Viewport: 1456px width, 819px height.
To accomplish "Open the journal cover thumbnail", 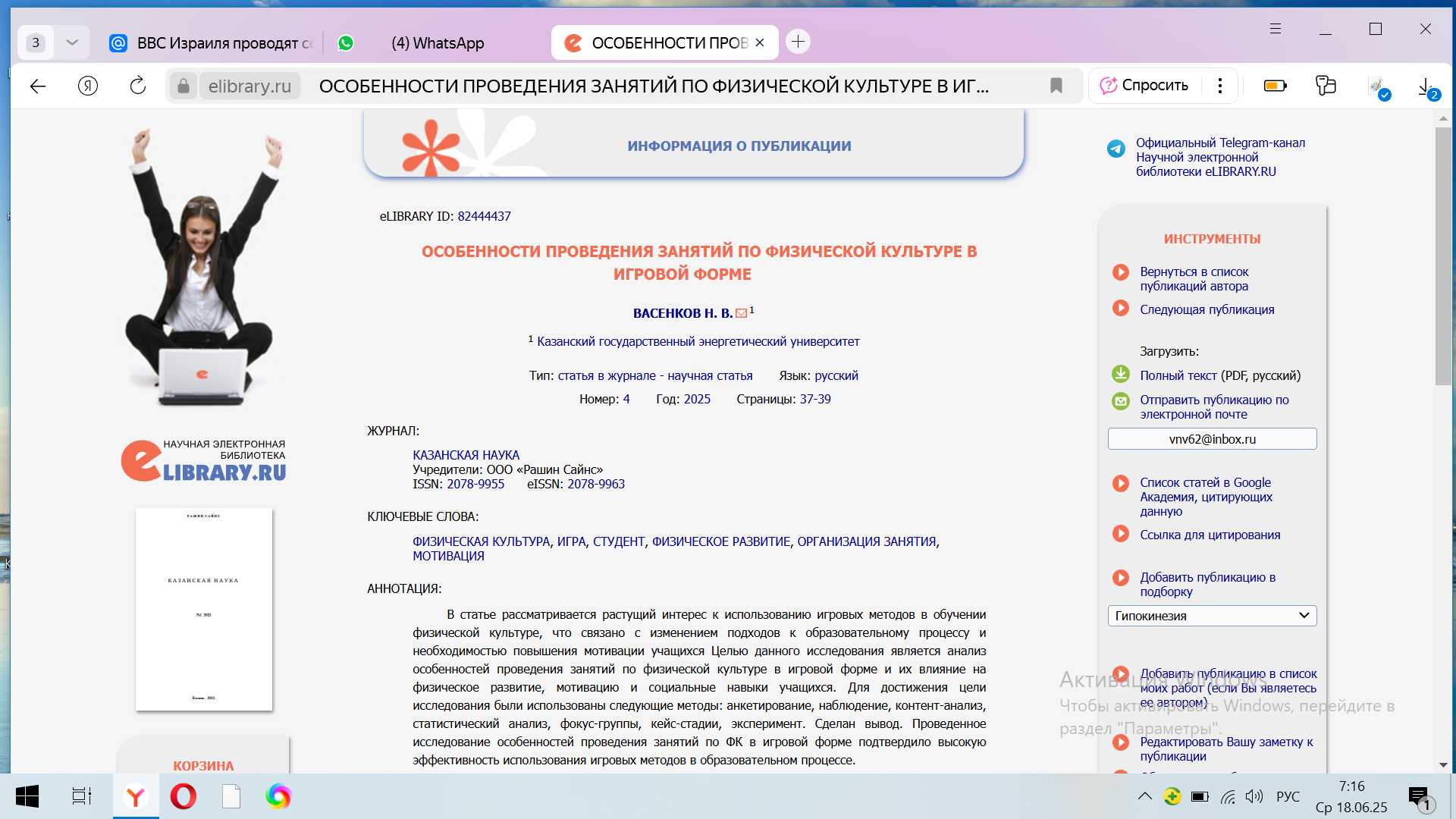I will [x=203, y=609].
